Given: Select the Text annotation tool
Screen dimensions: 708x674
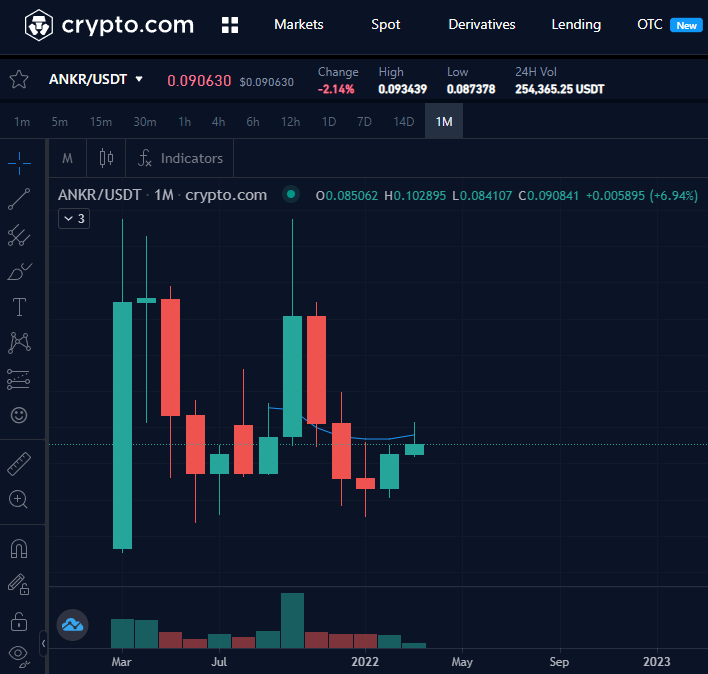Looking at the screenshot, I should (19, 307).
